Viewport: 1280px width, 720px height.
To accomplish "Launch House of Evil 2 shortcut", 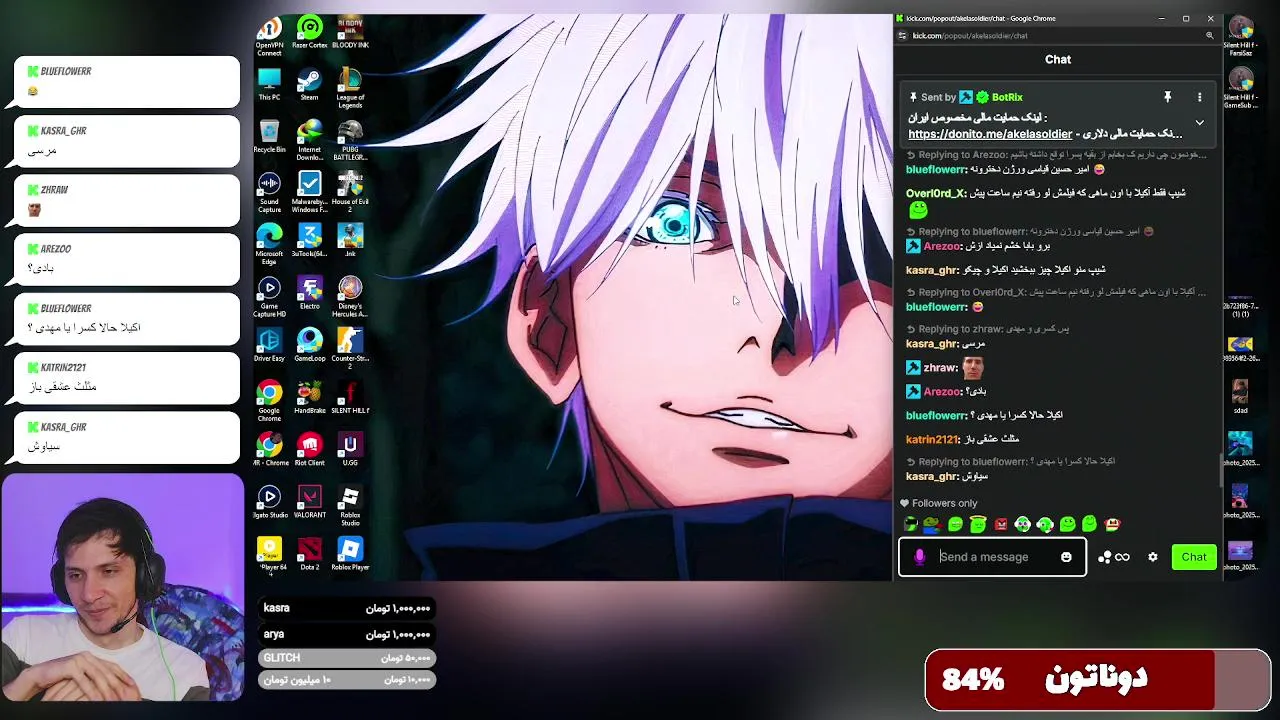I will click(x=350, y=192).
